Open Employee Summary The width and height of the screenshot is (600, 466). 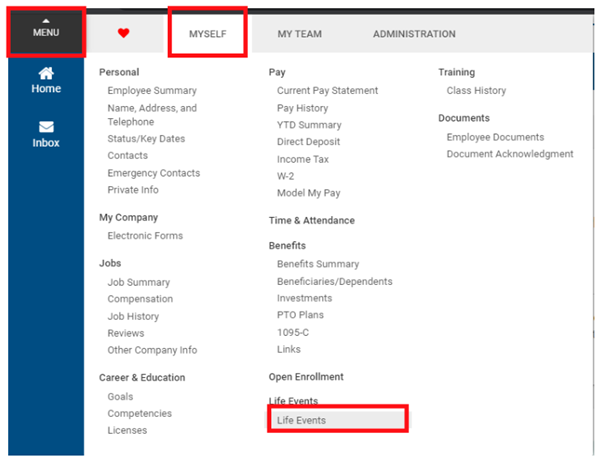point(152,91)
